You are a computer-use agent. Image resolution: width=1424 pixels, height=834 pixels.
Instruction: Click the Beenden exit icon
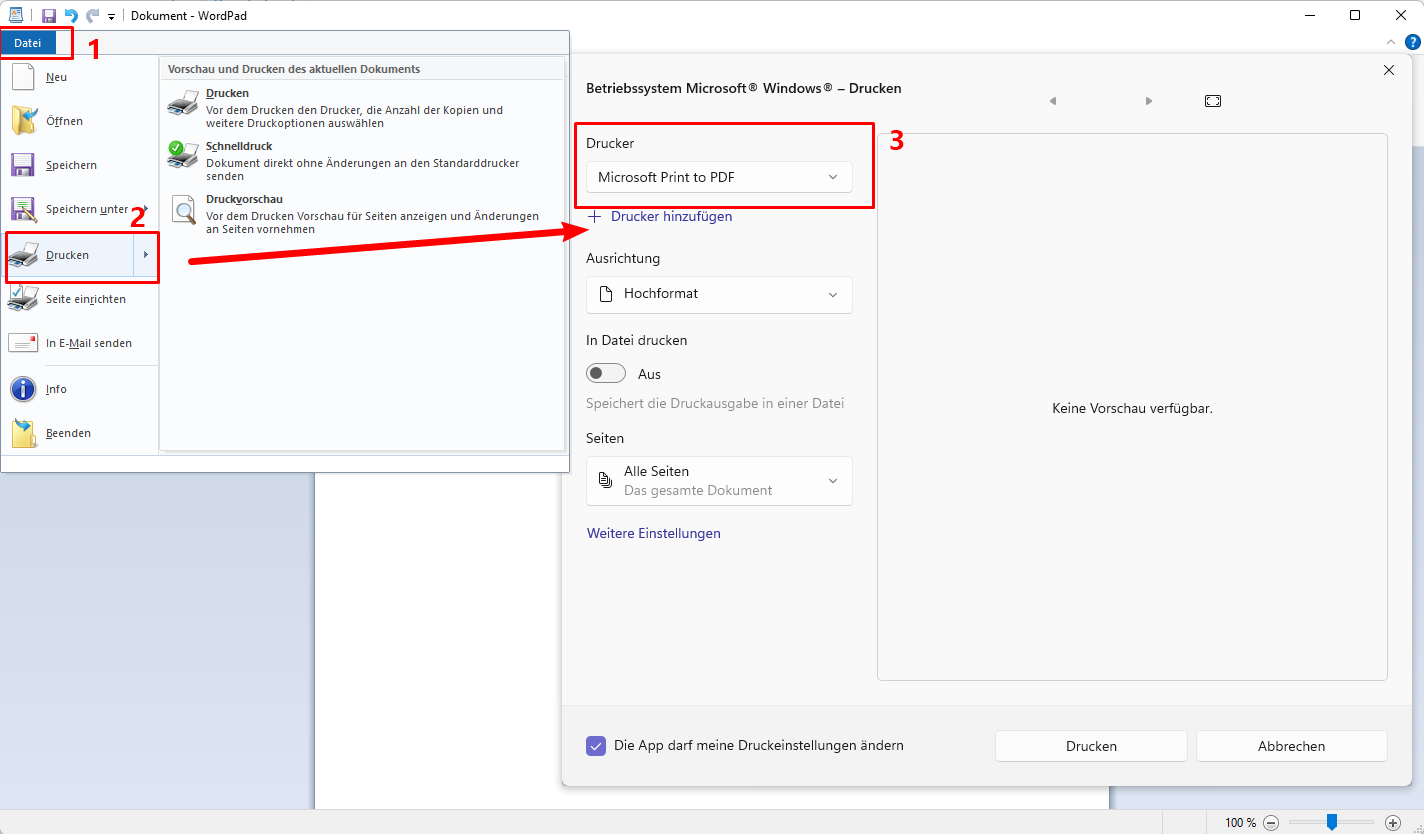click(23, 433)
